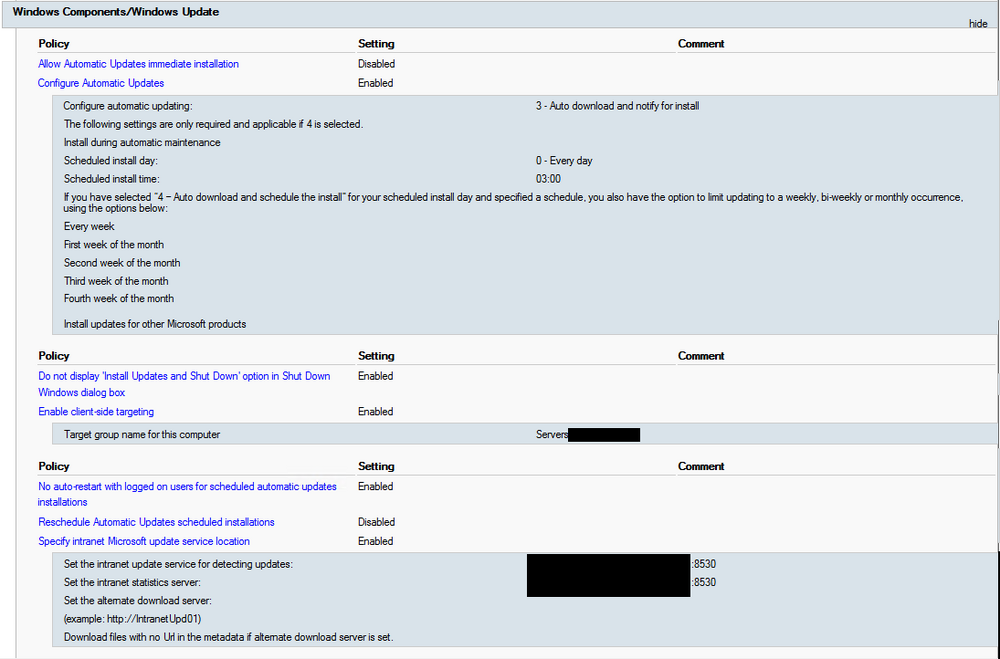Screen dimensions: 1000x659
Task: Collapse section with the 'hide' link
Action: coord(978,24)
